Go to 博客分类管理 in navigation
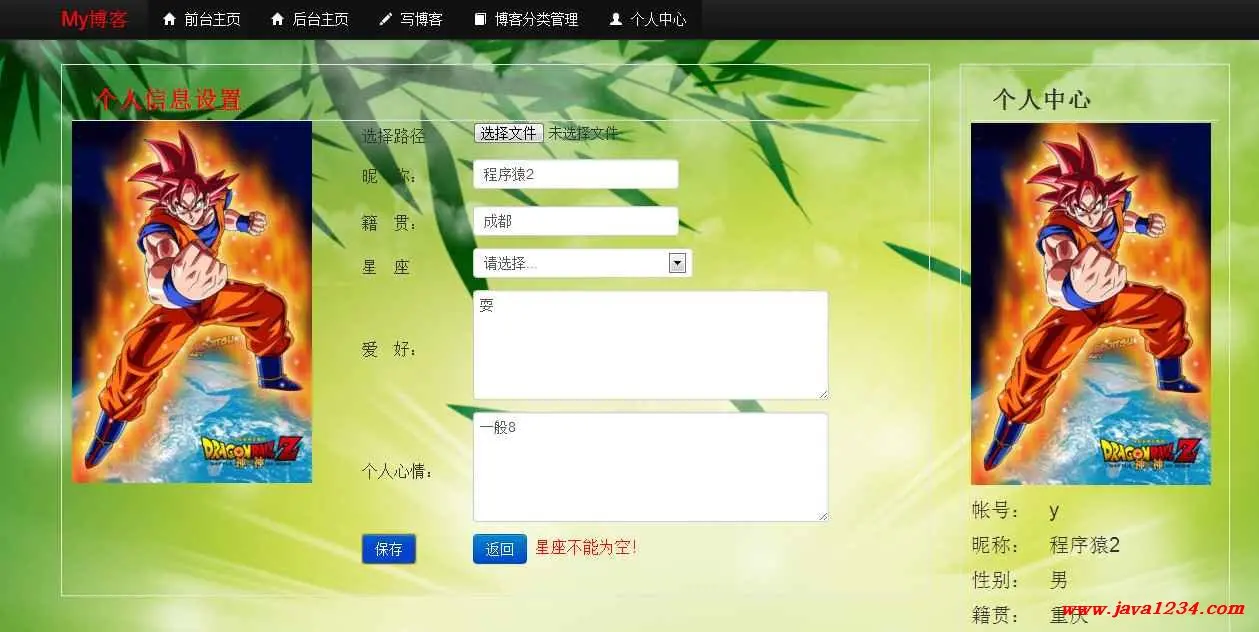1259x632 pixels. 536,19
